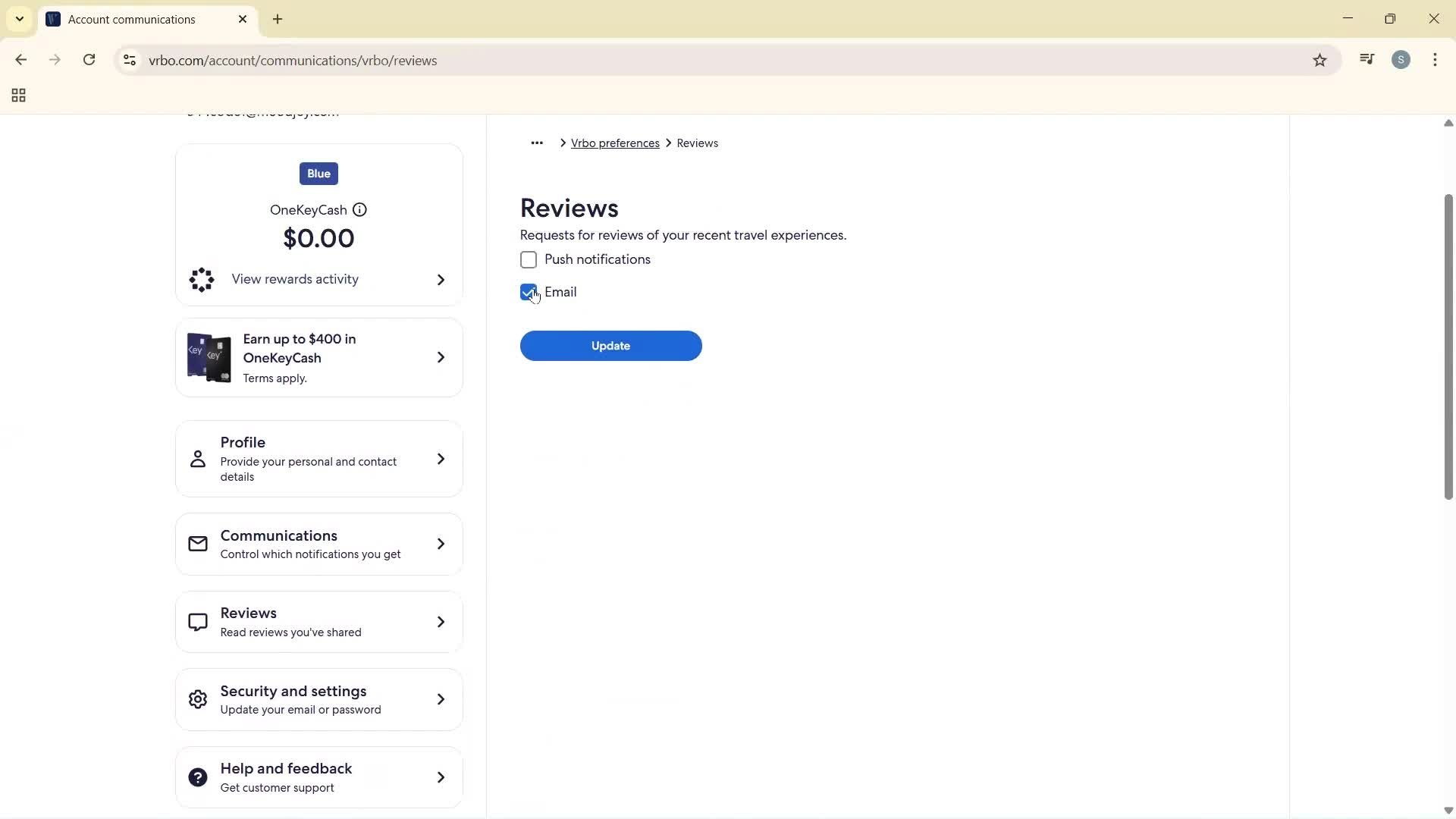
Task: Switch to the Account communications tab
Action: pos(133,19)
